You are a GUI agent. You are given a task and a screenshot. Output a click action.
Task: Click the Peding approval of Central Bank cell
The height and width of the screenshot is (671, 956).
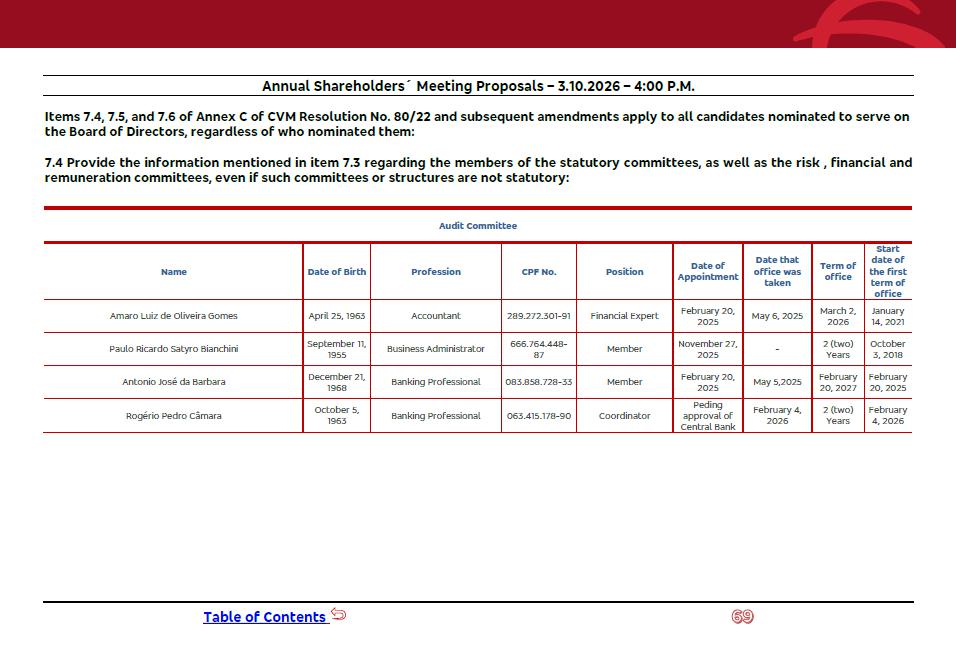(708, 416)
